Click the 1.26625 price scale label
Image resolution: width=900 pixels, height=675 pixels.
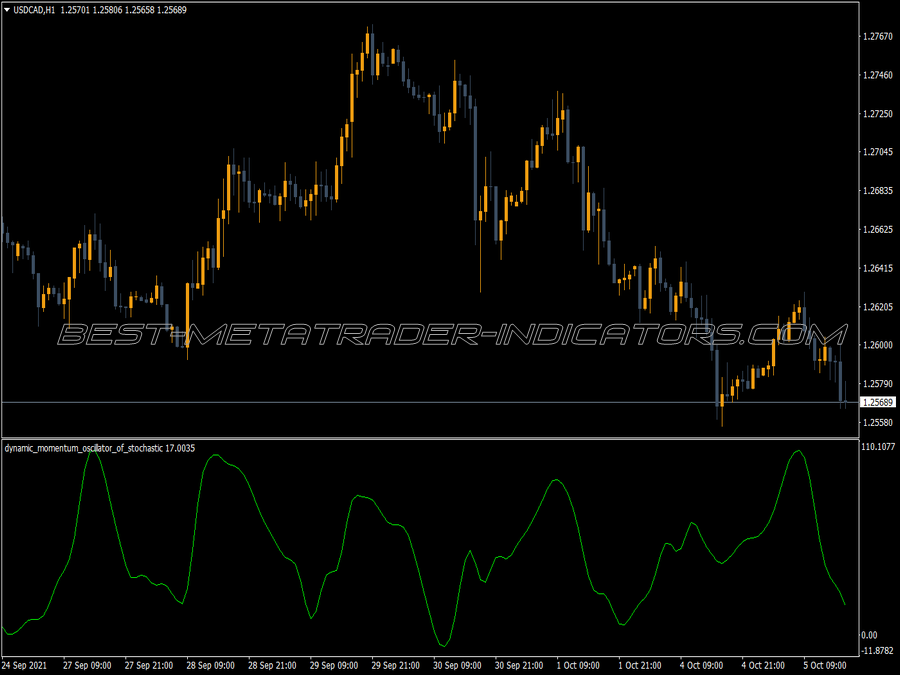(878, 230)
